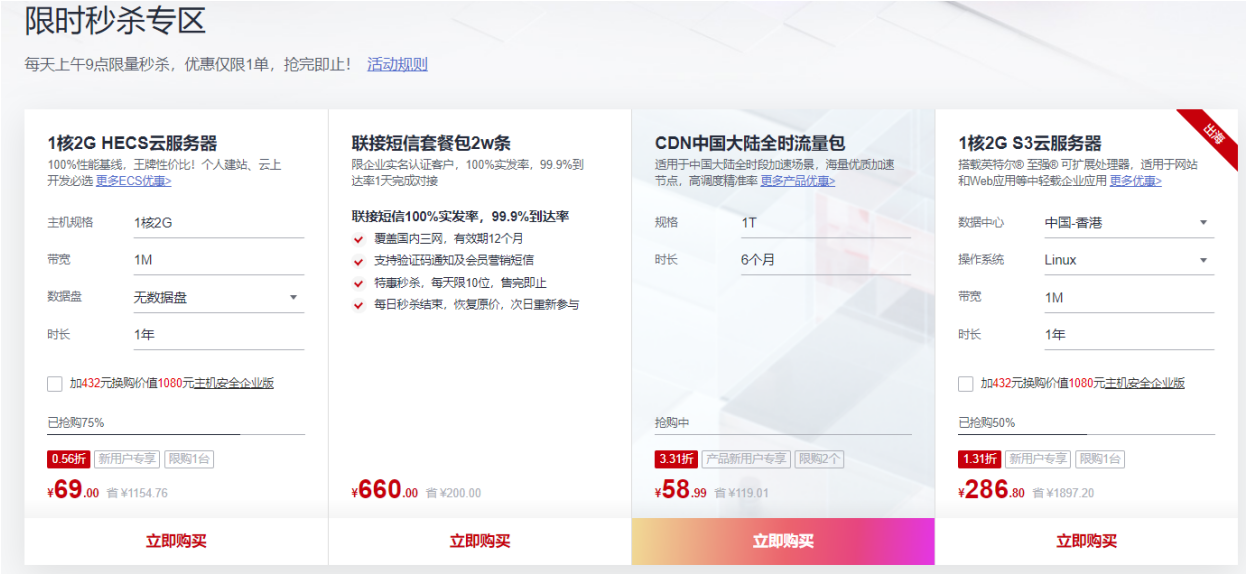Click the 0.56折 discount badge
The width and height of the screenshot is (1260, 587).
point(67,460)
